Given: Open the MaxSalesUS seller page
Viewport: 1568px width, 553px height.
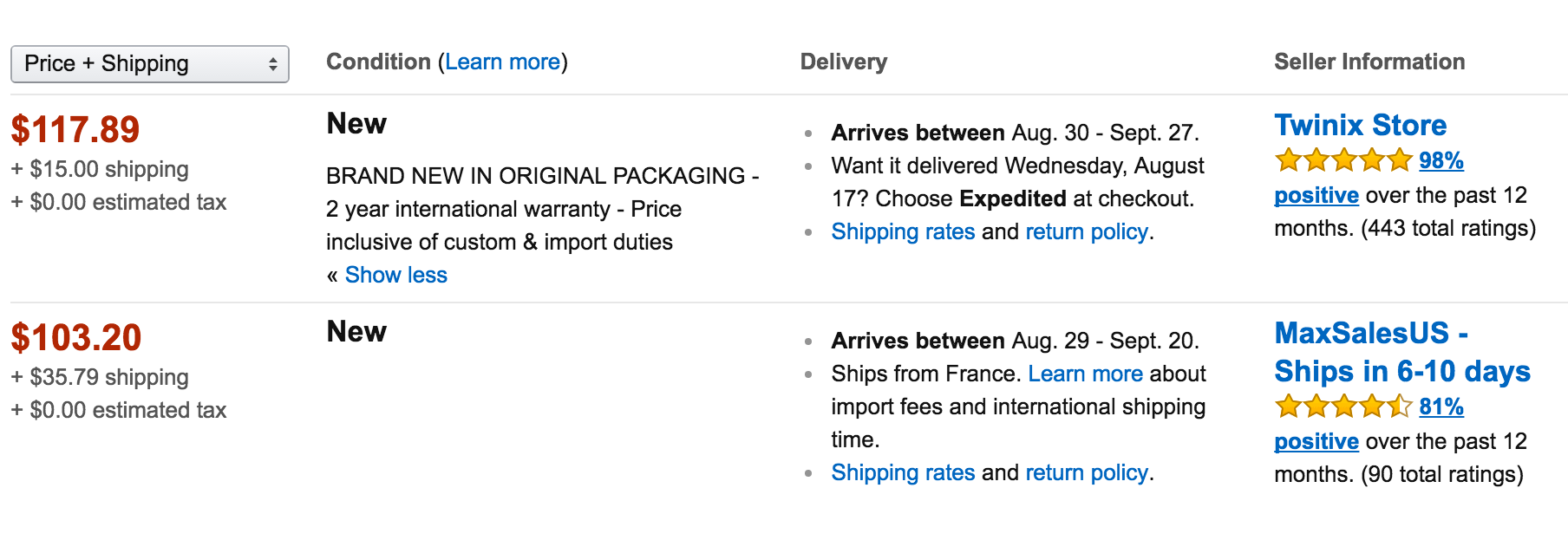Looking at the screenshot, I should click(1401, 352).
